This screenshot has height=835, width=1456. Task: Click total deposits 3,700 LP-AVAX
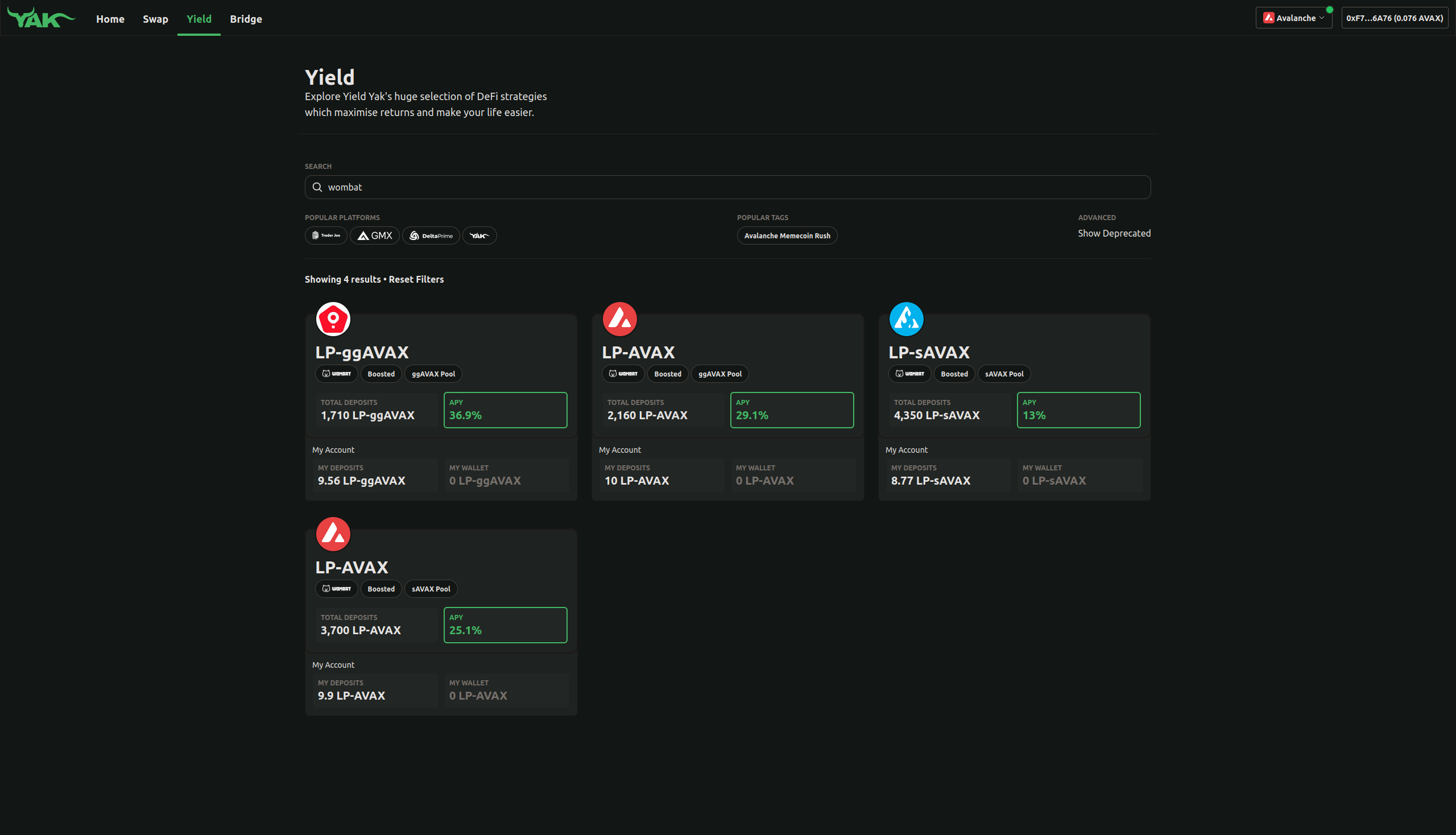coord(376,625)
